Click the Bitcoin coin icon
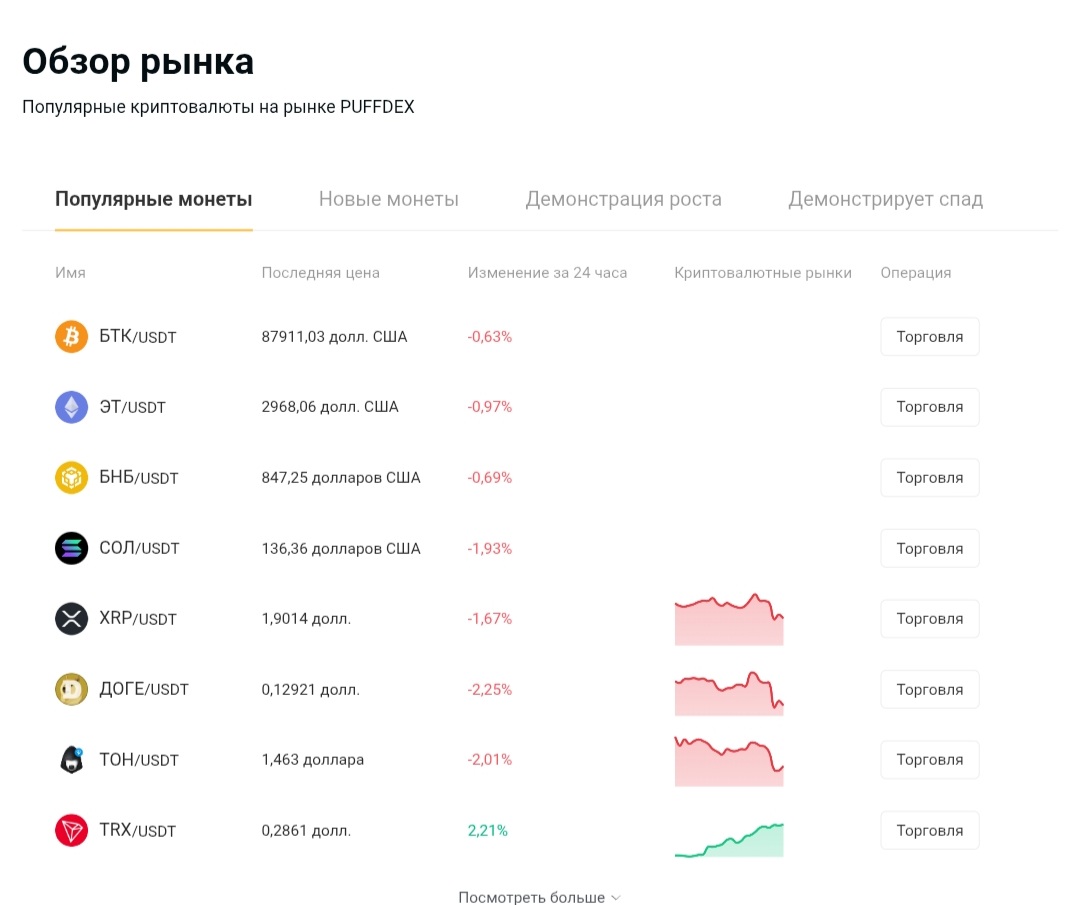Viewport: 1080px width, 905px height. click(x=72, y=337)
